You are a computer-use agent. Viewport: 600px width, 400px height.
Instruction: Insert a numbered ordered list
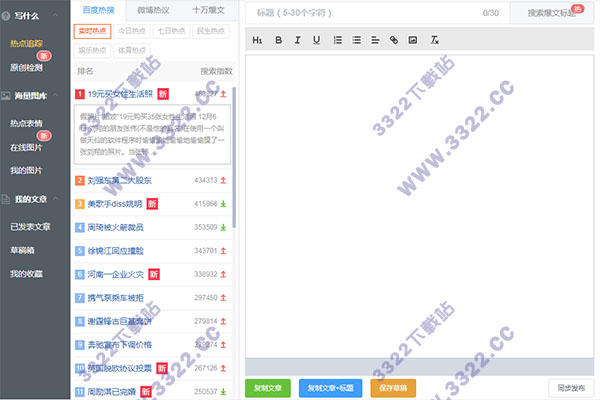point(338,40)
